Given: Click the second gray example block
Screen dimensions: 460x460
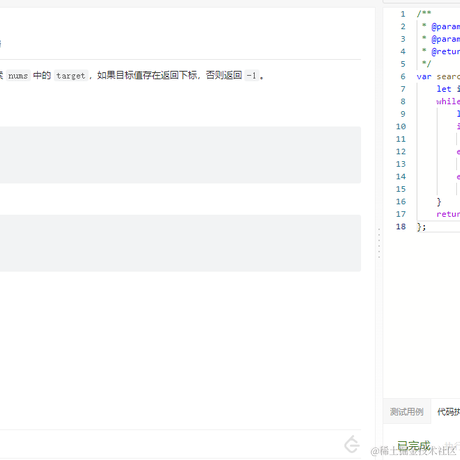Looking at the screenshot, I should 180,243.
